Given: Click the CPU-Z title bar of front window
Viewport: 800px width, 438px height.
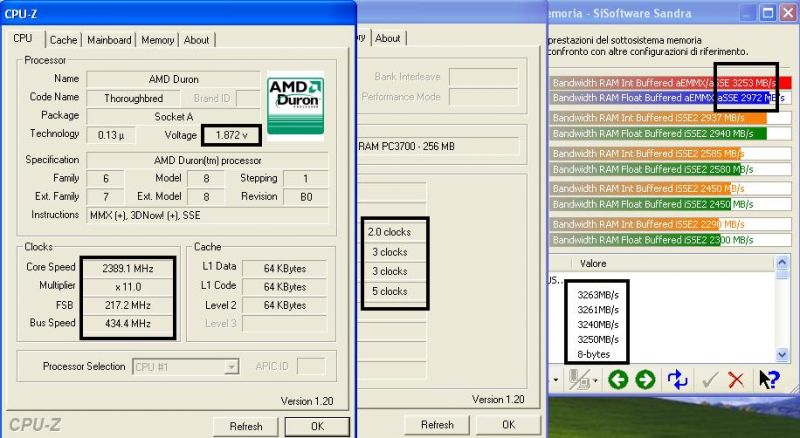Looking at the screenshot, I should tap(178, 13).
